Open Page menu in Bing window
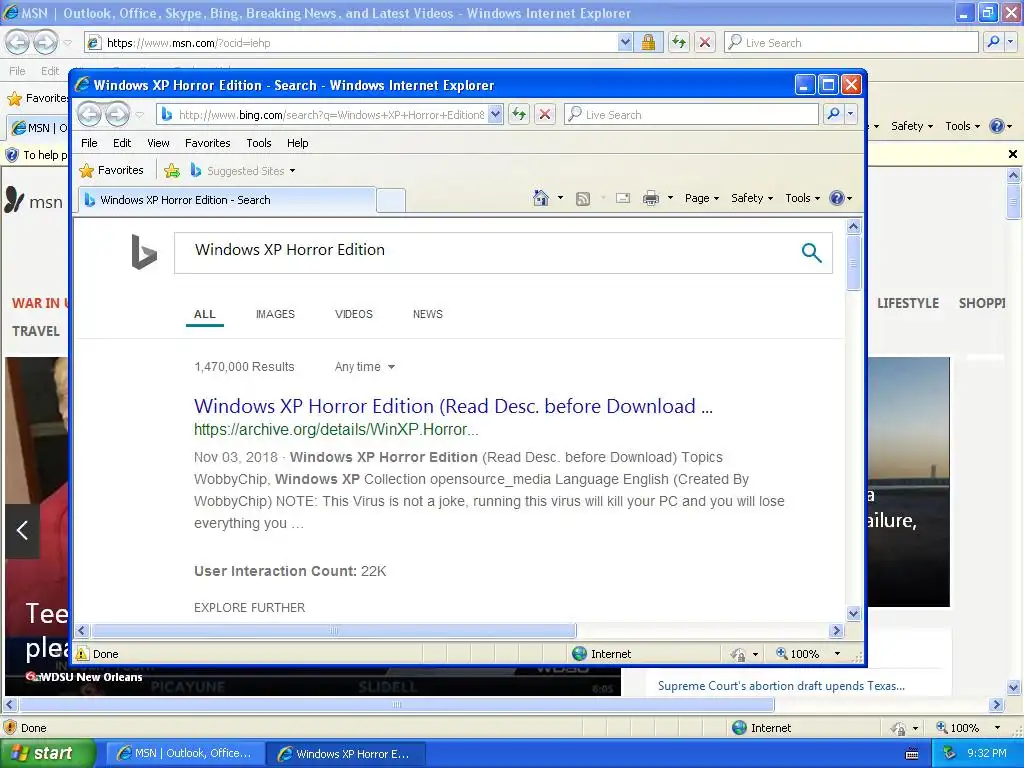The height and width of the screenshot is (768, 1024). tap(701, 198)
